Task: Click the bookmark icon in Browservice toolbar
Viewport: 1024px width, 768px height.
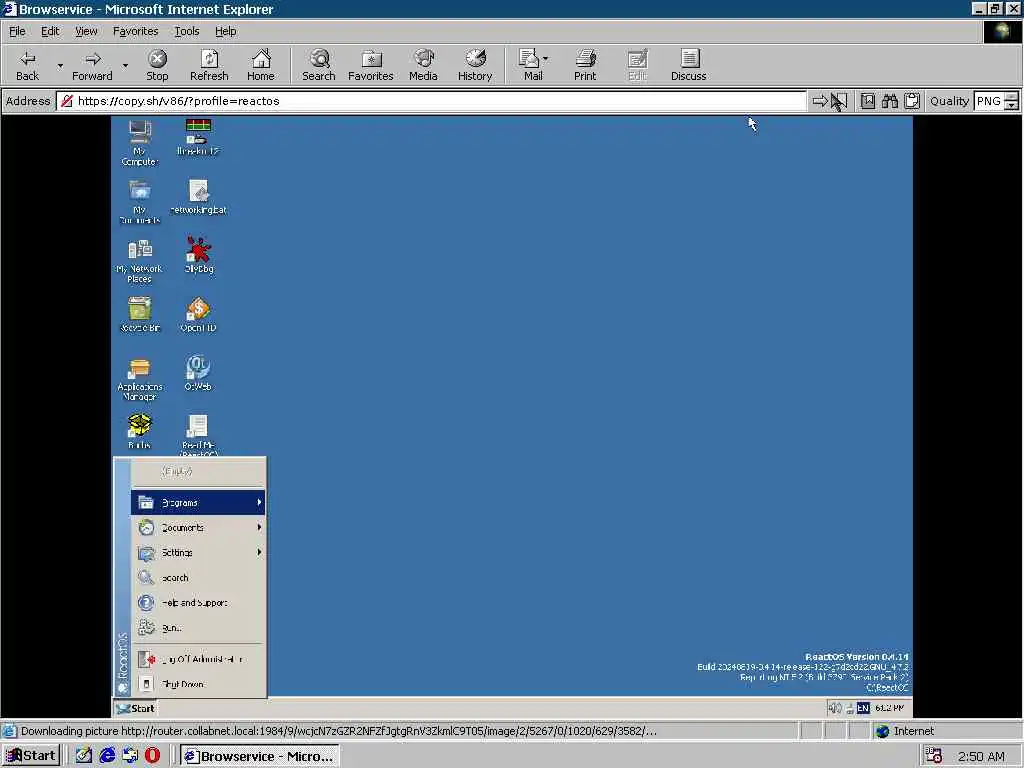Action: tap(867, 101)
